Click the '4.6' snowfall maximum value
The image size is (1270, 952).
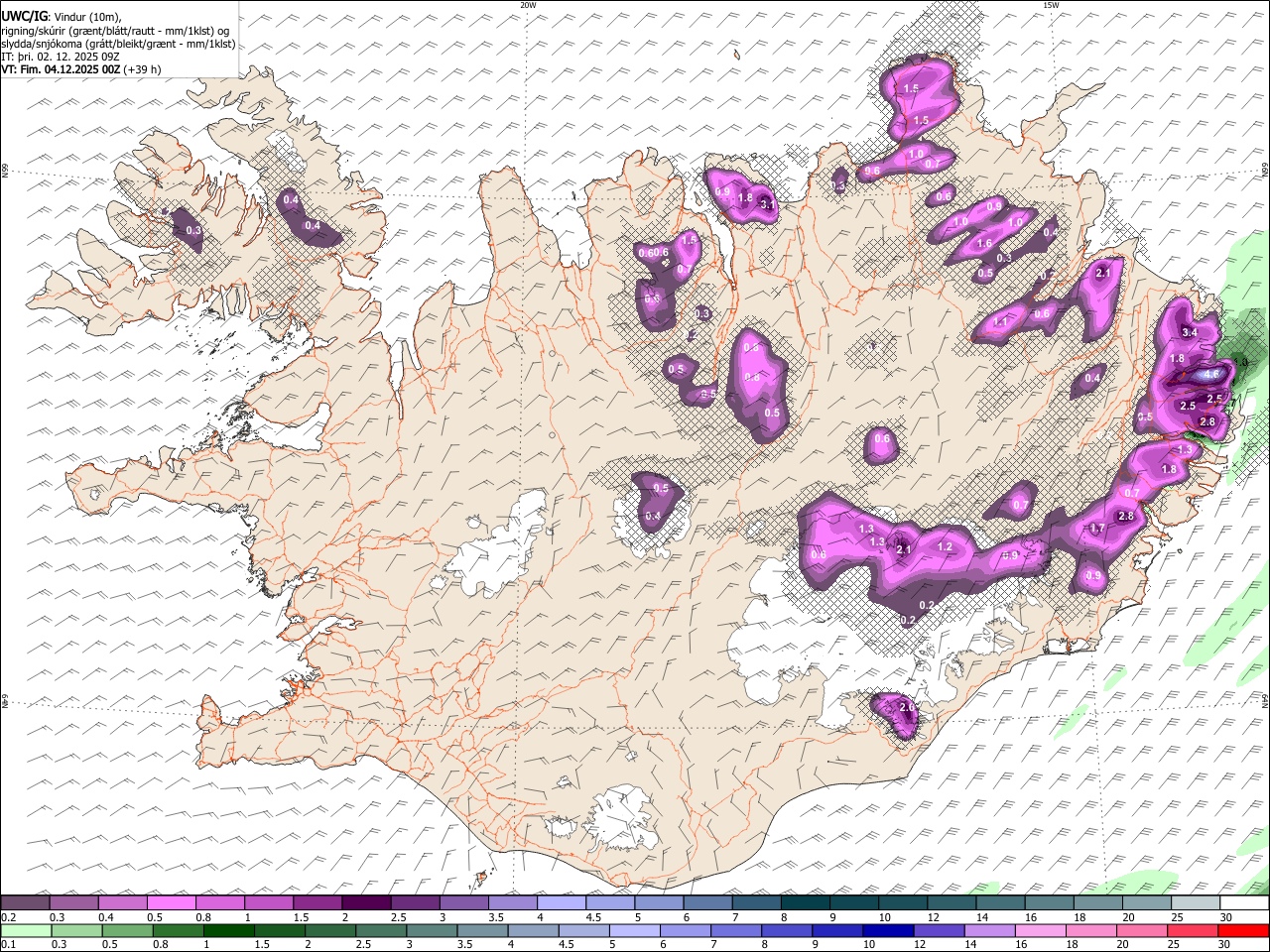click(1212, 375)
